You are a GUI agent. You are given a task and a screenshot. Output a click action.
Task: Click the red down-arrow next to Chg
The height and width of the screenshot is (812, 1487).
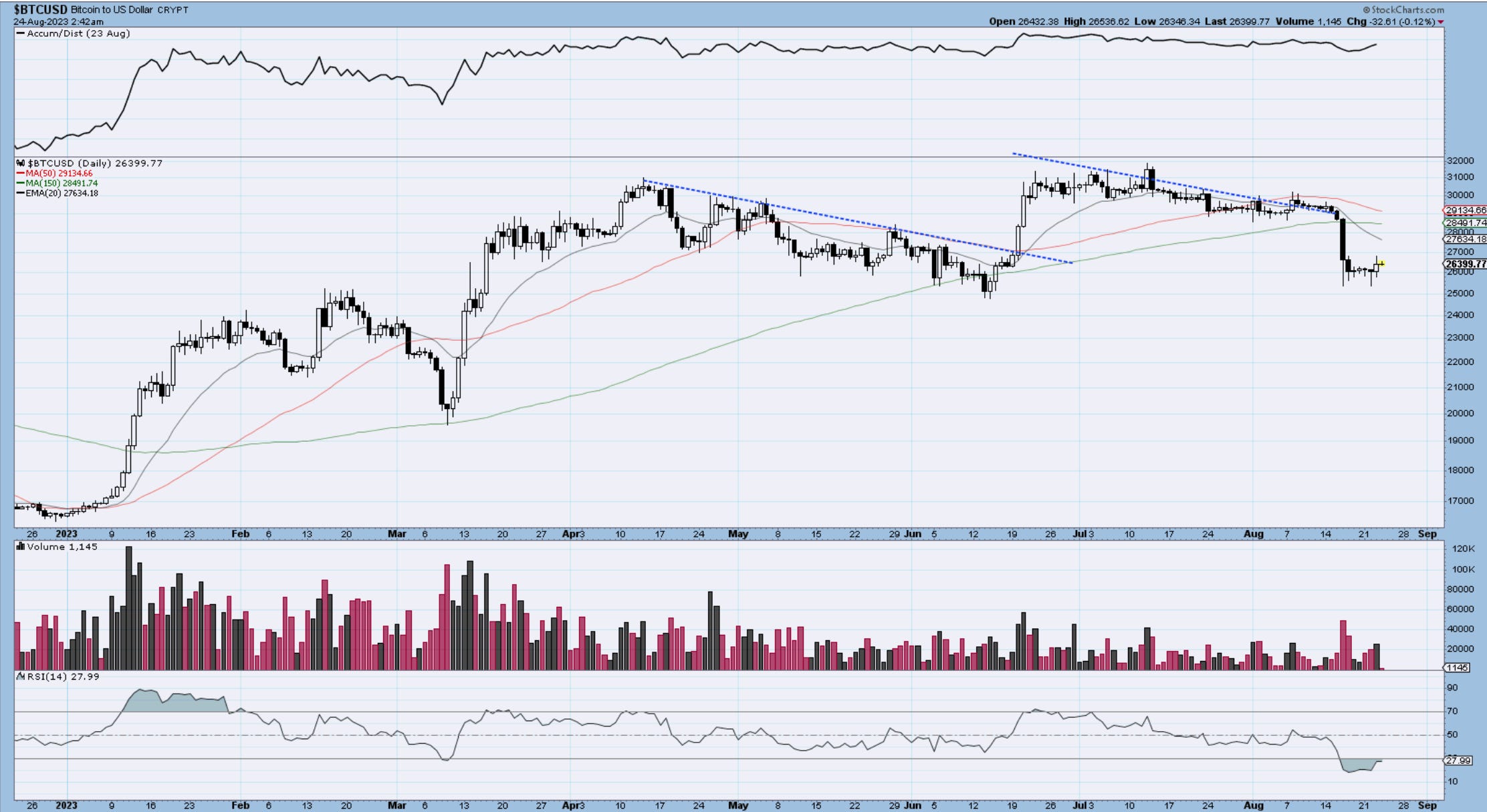point(1440,22)
